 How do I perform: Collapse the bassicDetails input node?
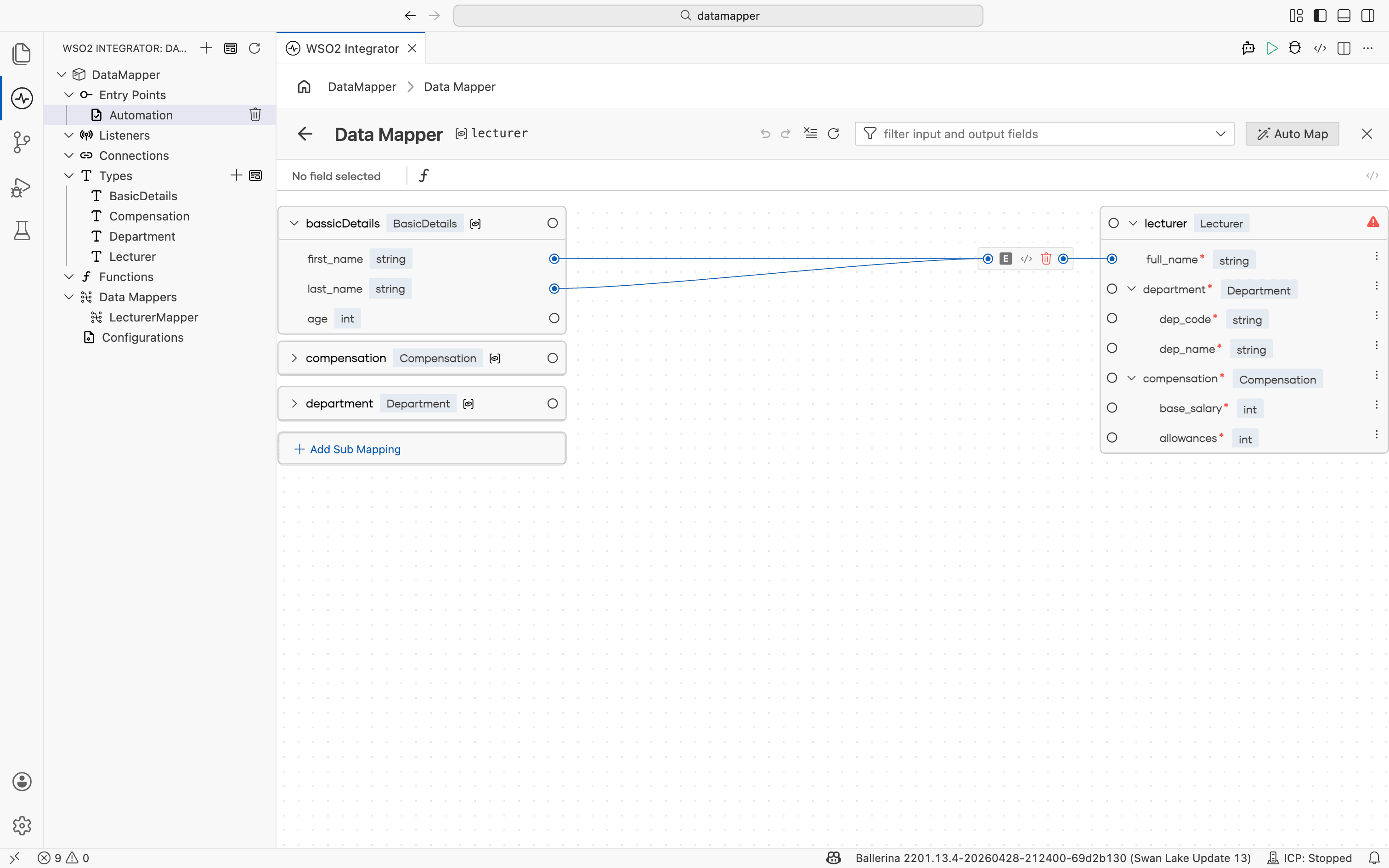point(294,223)
